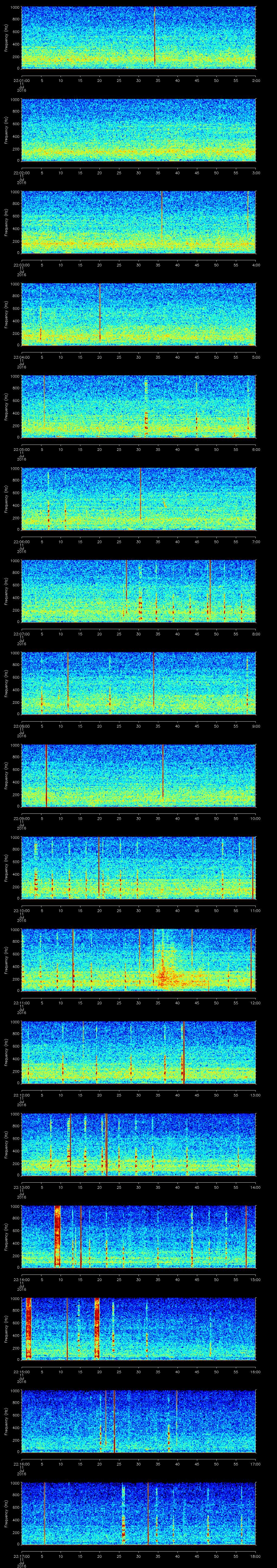The height and width of the screenshot is (1568, 277).
Task: Select the spectrogram panel starting at 22:06:00
Action: coord(139,499)
